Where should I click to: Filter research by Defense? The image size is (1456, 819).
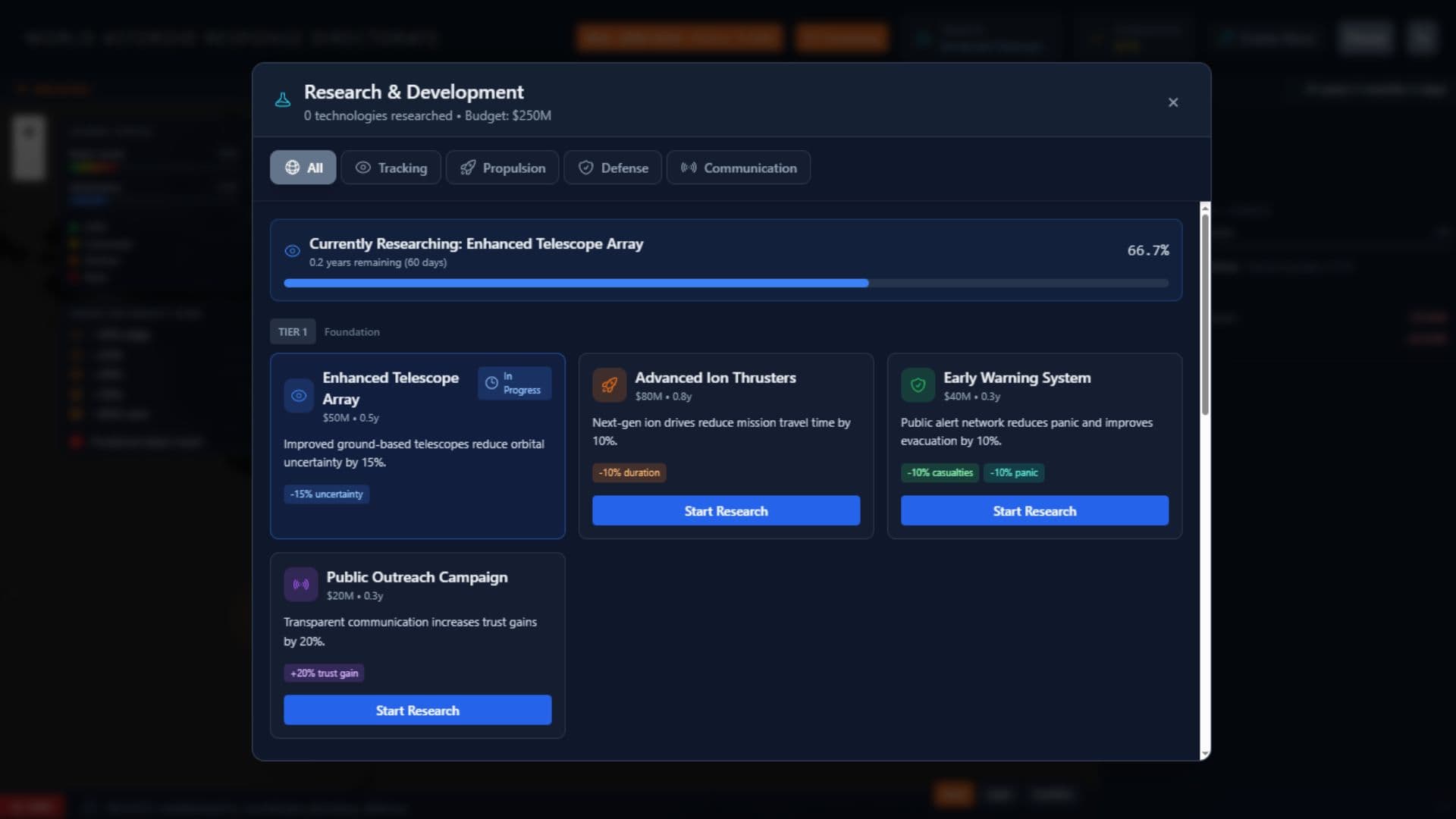613,168
